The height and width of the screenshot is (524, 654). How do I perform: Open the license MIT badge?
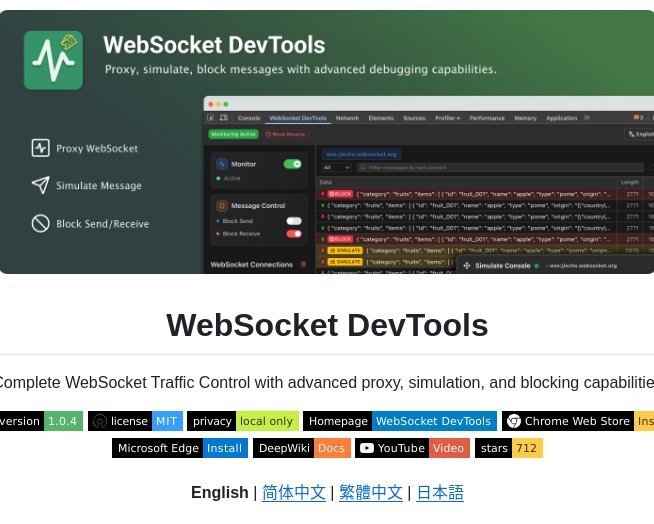[136, 421]
